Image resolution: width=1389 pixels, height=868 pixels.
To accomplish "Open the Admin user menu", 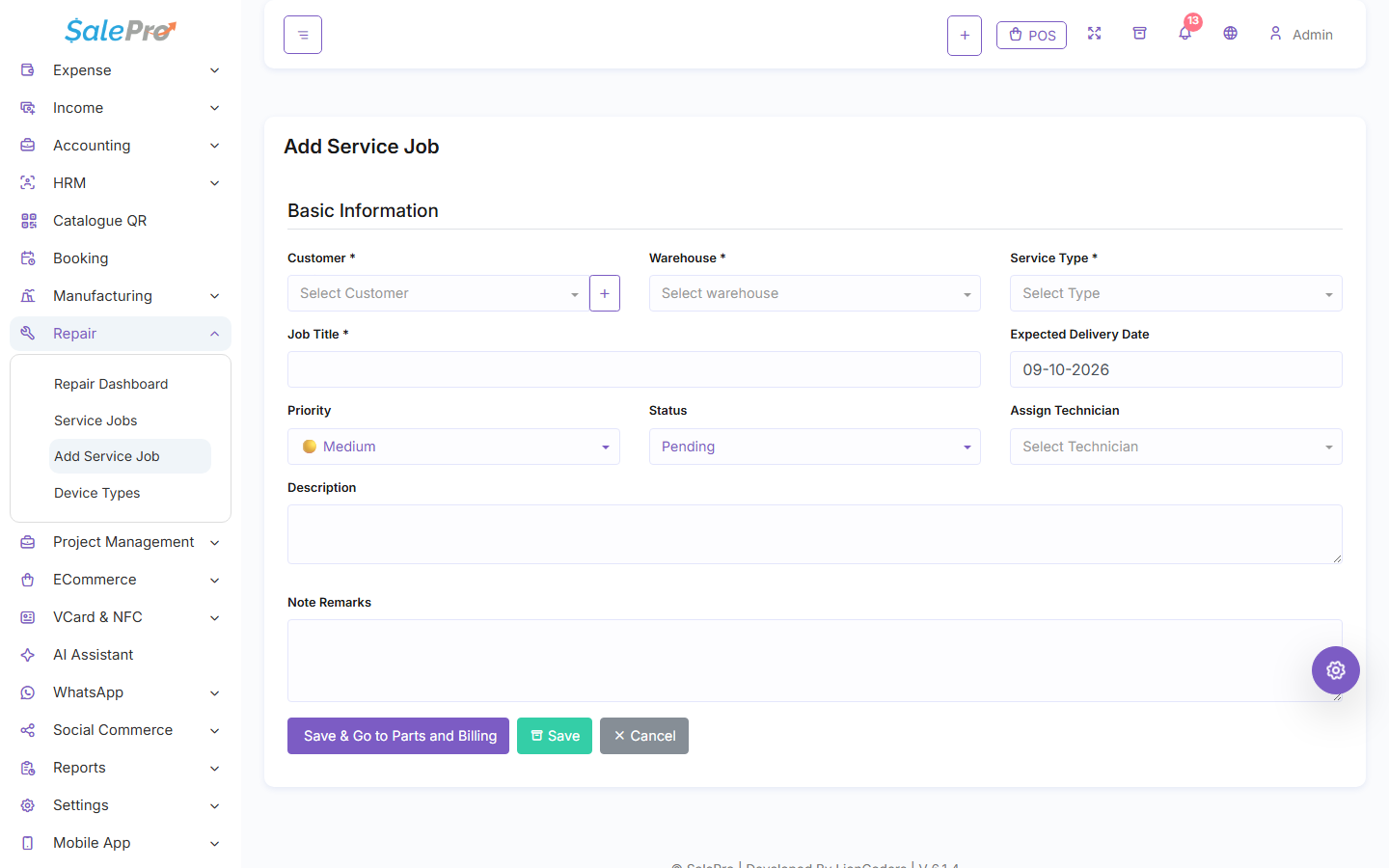I will pos(1301,35).
